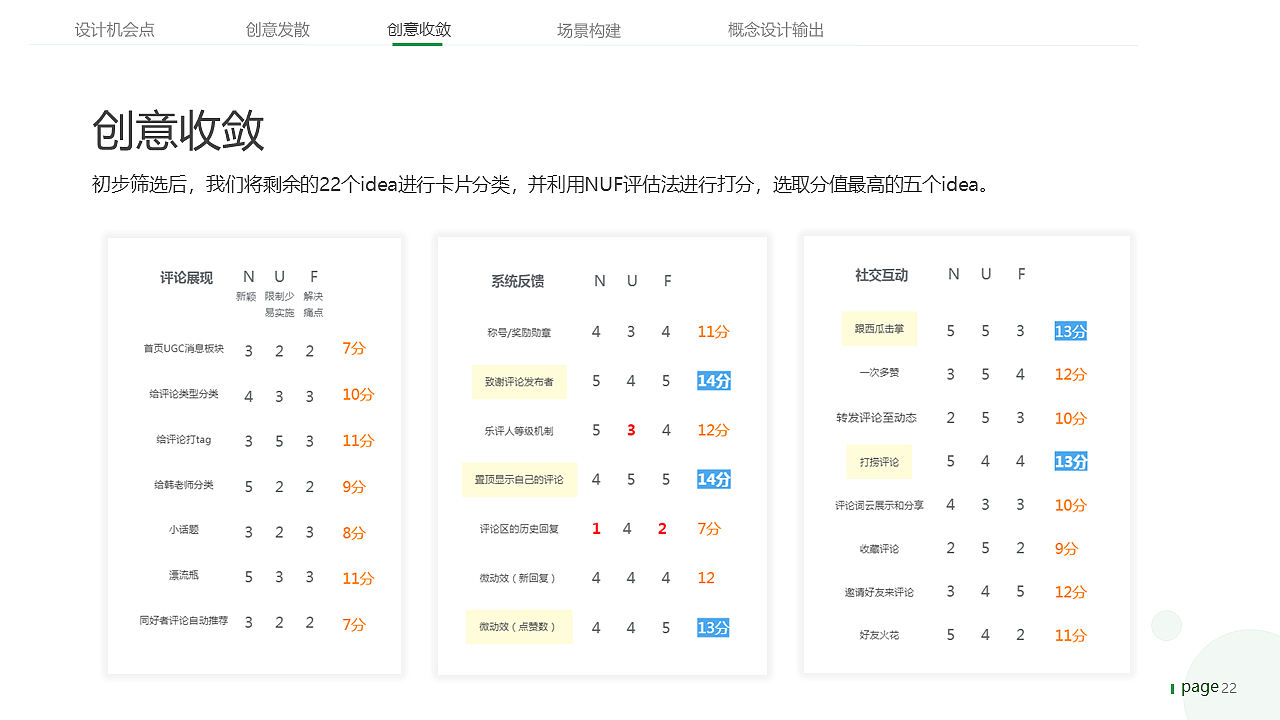This screenshot has width=1280, height=720.
Task: Click the 好友火花 entry
Action: (x=879, y=634)
